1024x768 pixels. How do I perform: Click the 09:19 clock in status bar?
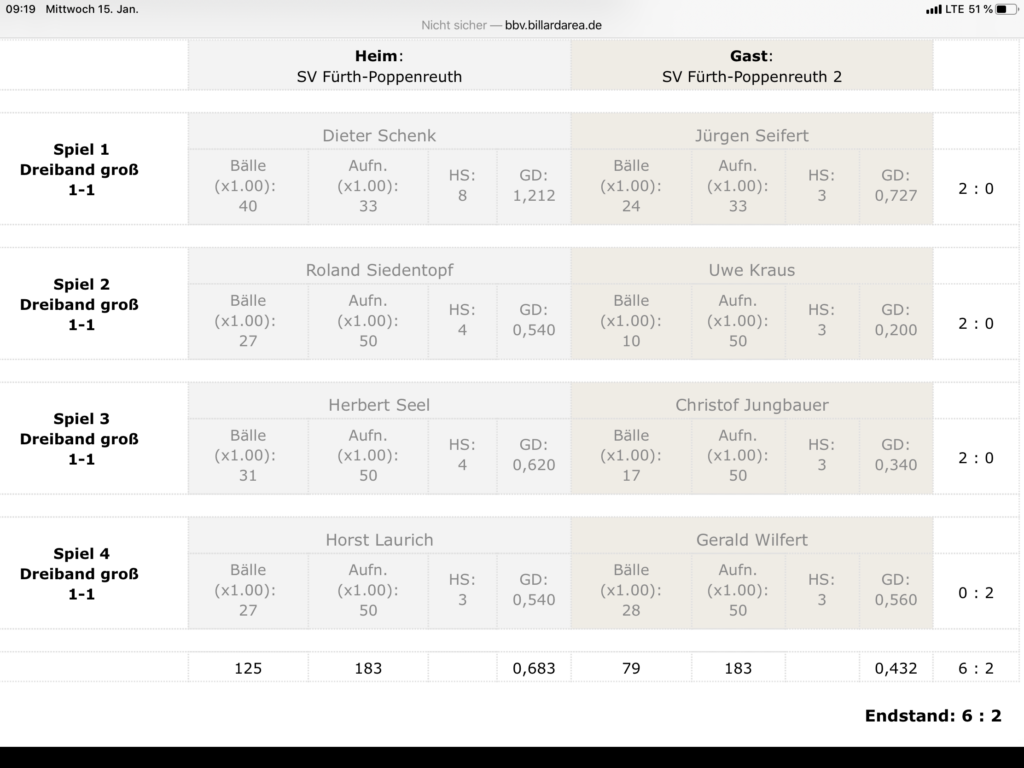[x=20, y=9]
